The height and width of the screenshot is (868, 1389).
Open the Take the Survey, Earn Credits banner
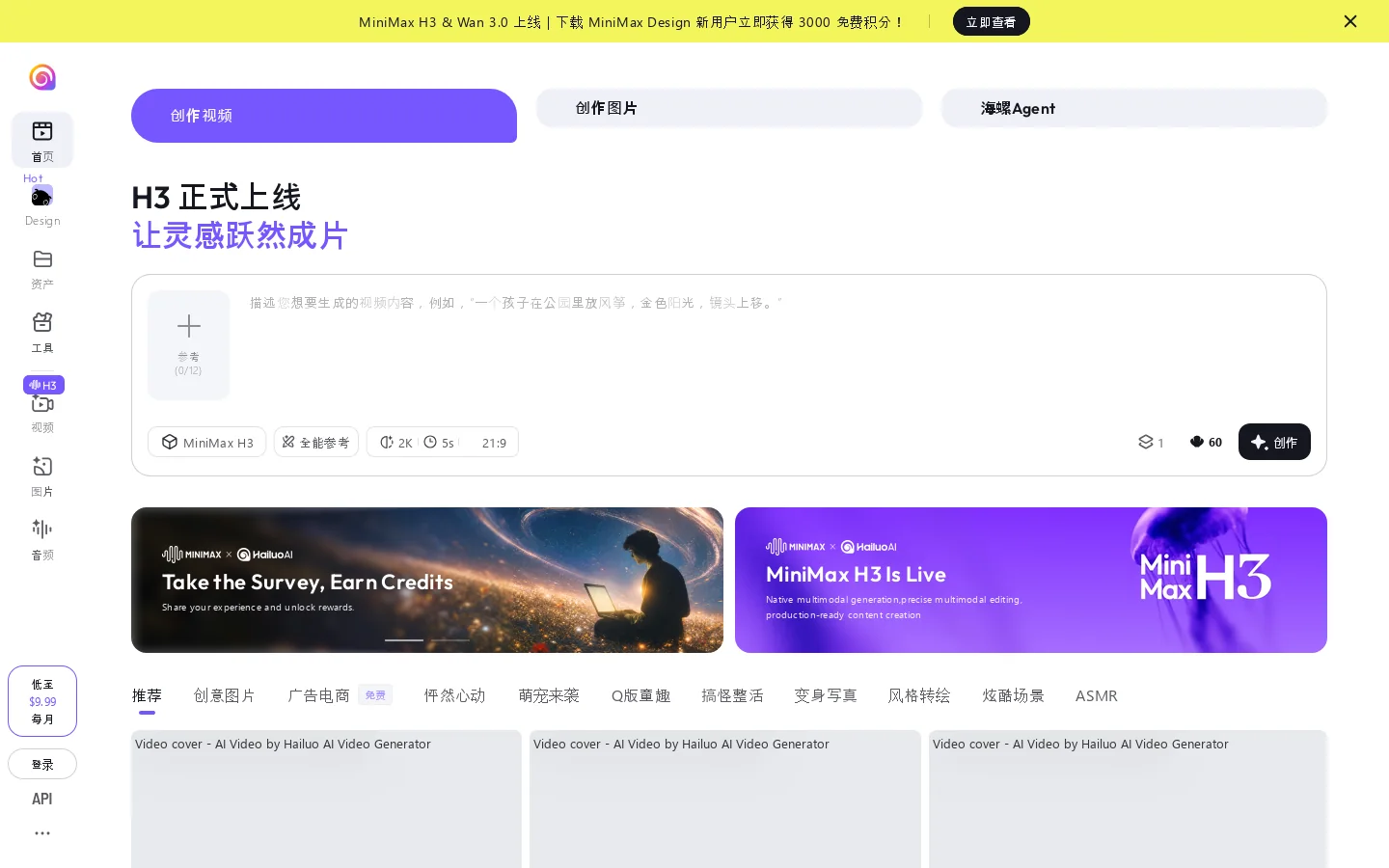pos(427,581)
